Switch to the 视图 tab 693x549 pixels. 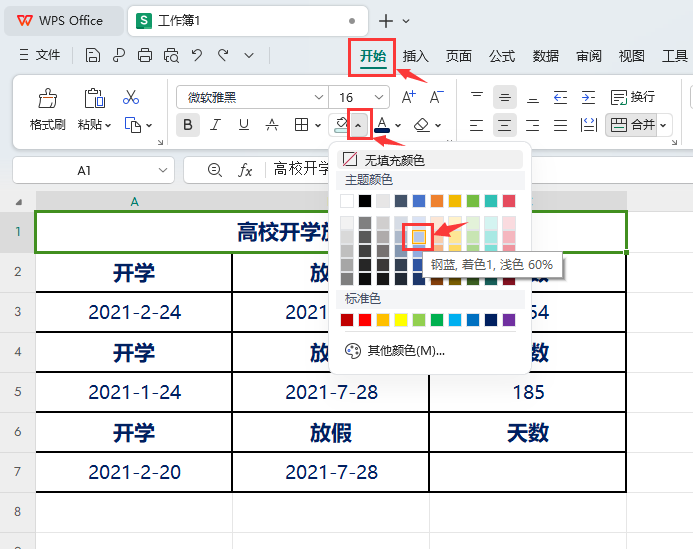point(632,56)
